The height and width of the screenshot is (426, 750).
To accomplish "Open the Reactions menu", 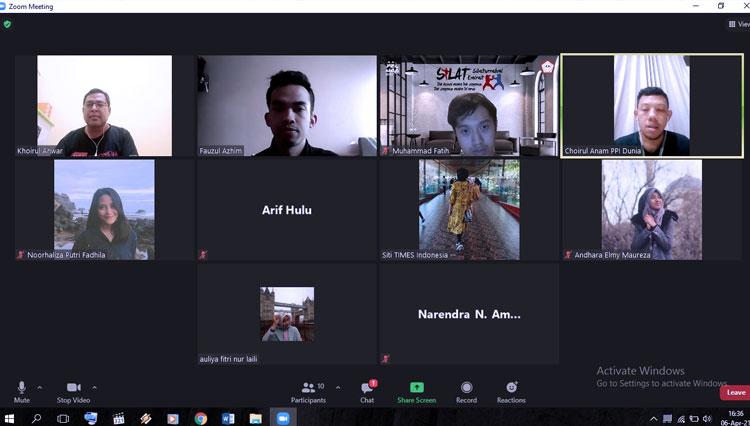I will point(511,392).
